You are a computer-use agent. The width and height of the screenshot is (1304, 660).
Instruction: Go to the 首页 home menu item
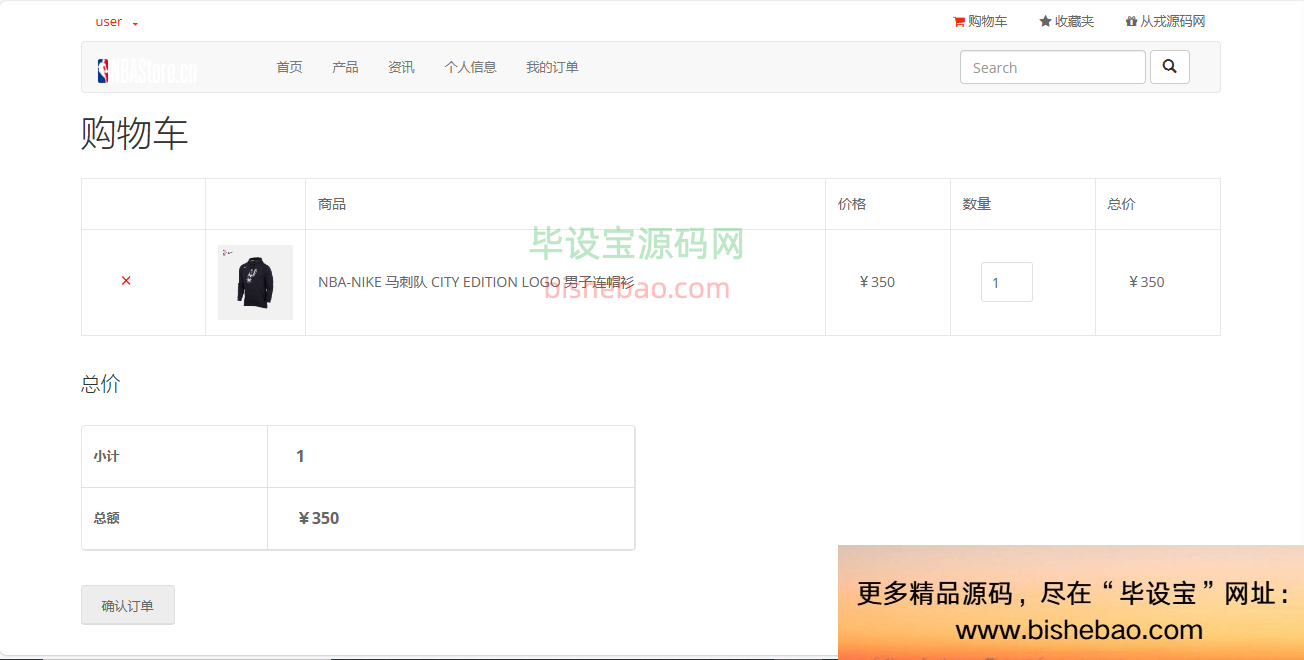(289, 67)
